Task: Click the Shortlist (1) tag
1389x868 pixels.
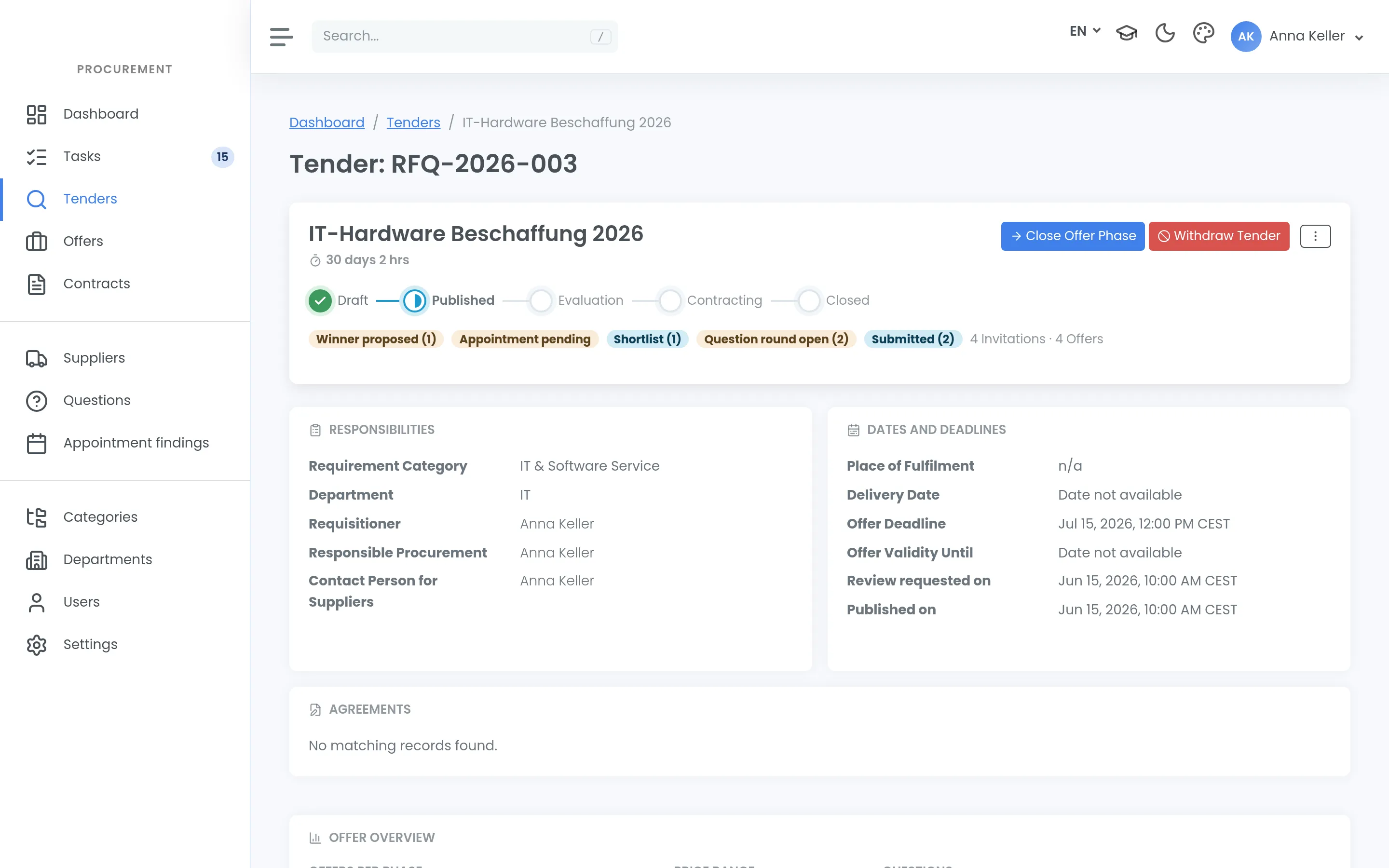Action: tap(647, 339)
